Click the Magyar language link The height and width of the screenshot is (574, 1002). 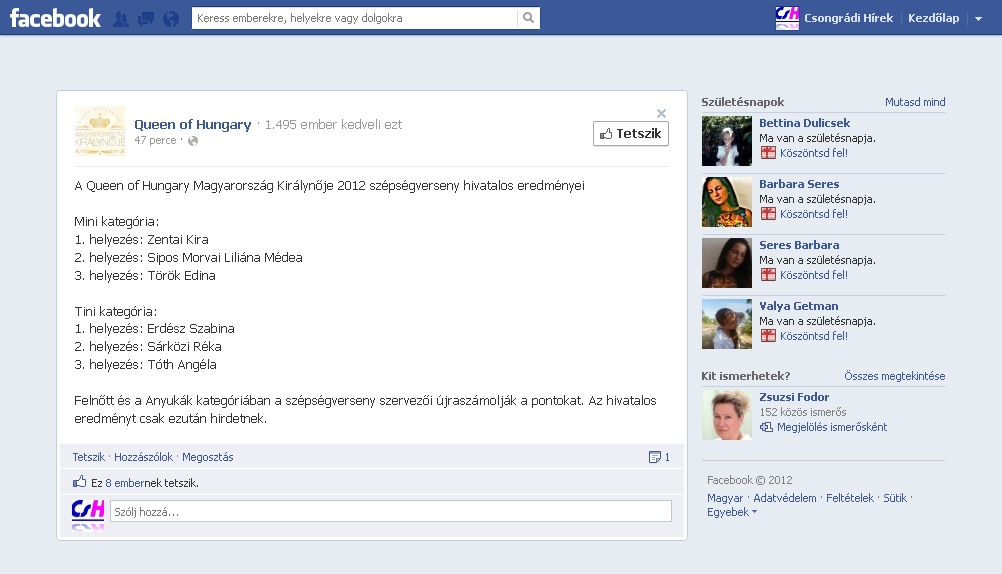pos(725,498)
